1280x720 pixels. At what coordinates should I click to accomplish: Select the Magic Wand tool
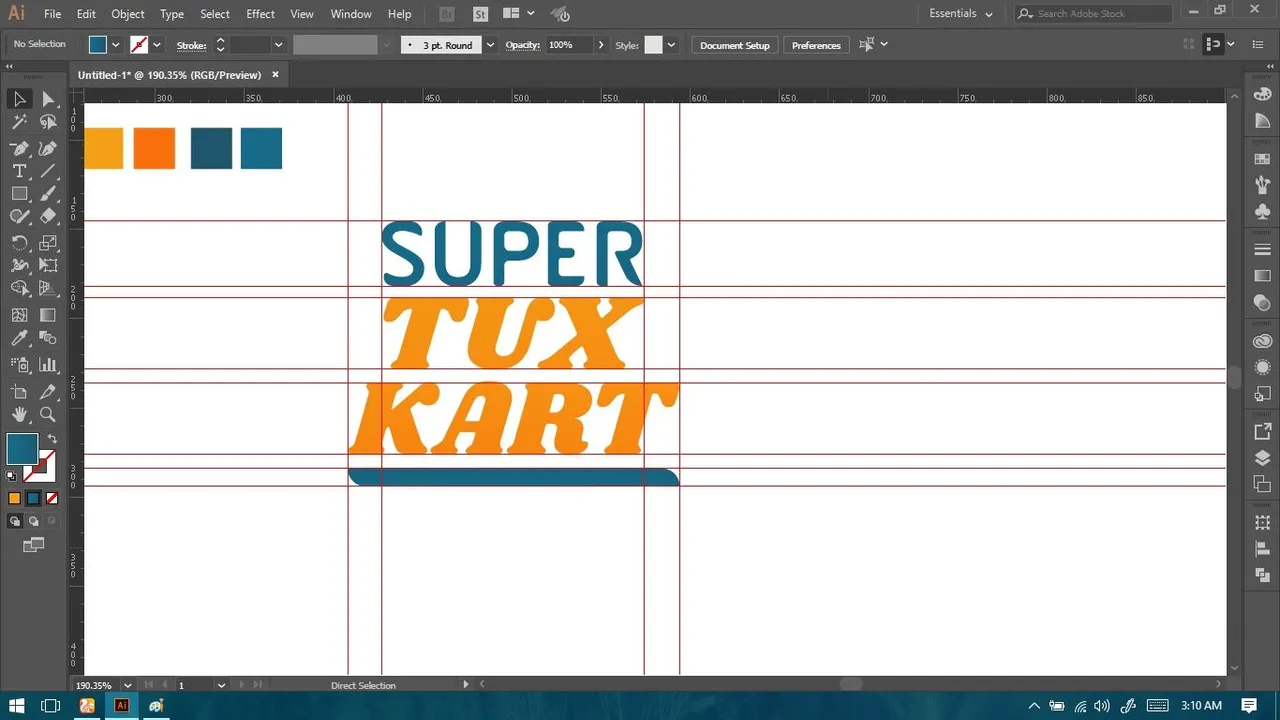(x=19, y=122)
